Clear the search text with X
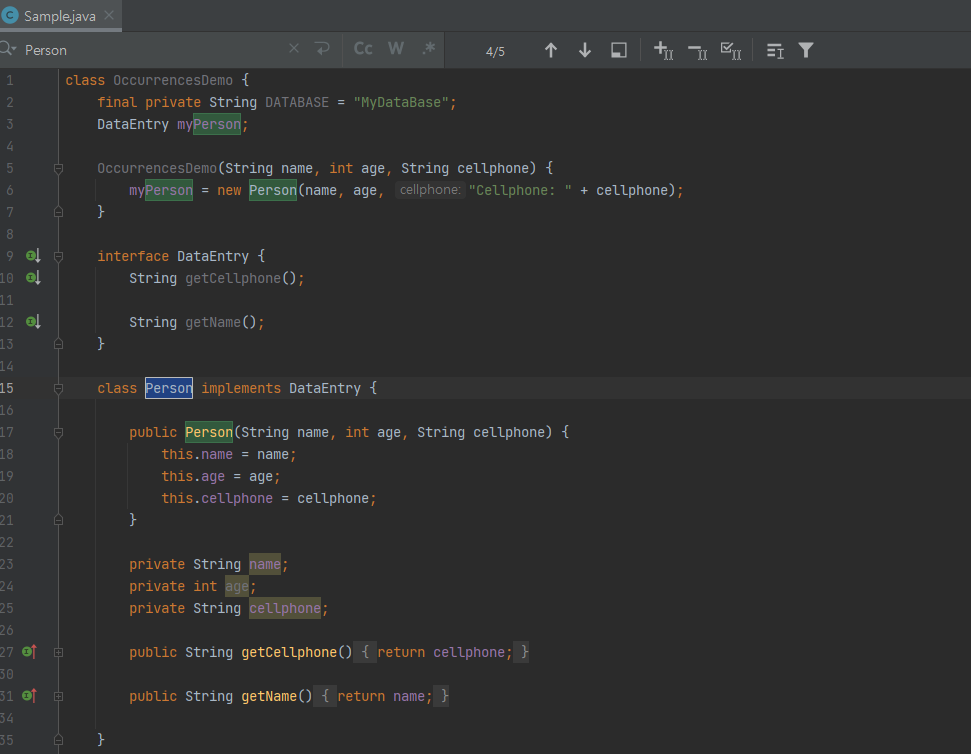Viewport: 971px width, 754px height. [294, 48]
